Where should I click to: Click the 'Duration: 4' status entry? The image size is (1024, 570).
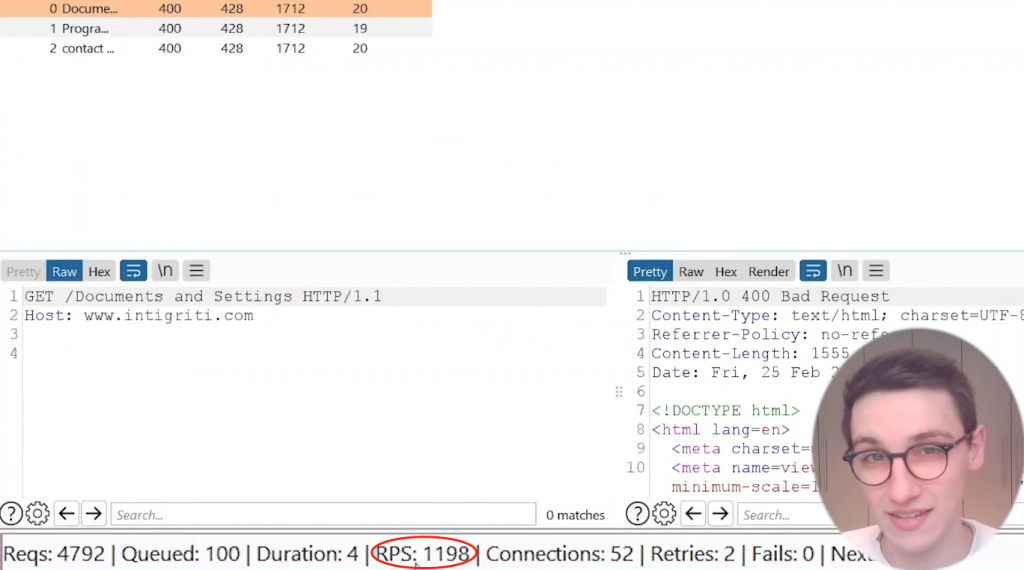[307, 554]
